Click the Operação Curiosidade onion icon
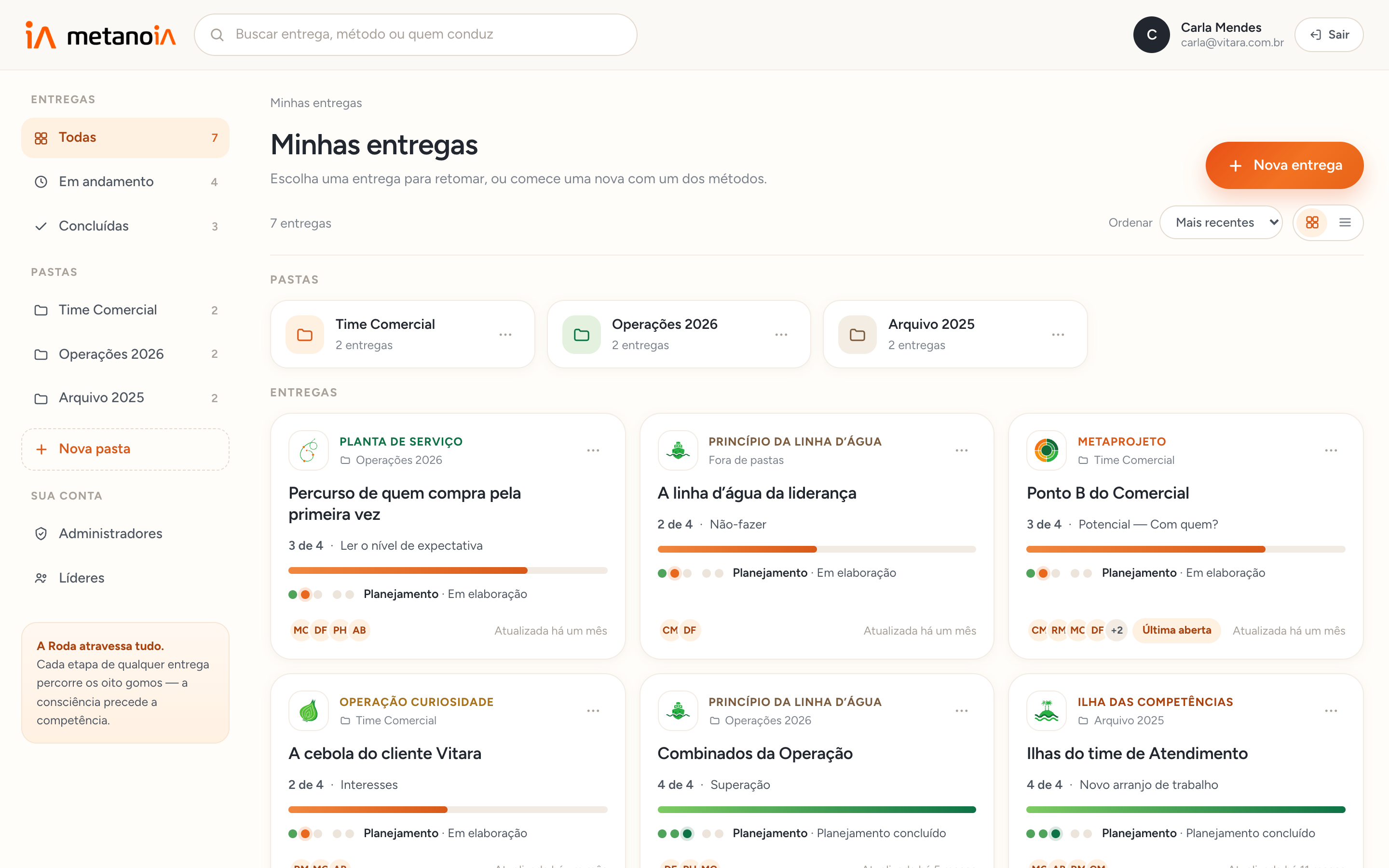 [309, 711]
